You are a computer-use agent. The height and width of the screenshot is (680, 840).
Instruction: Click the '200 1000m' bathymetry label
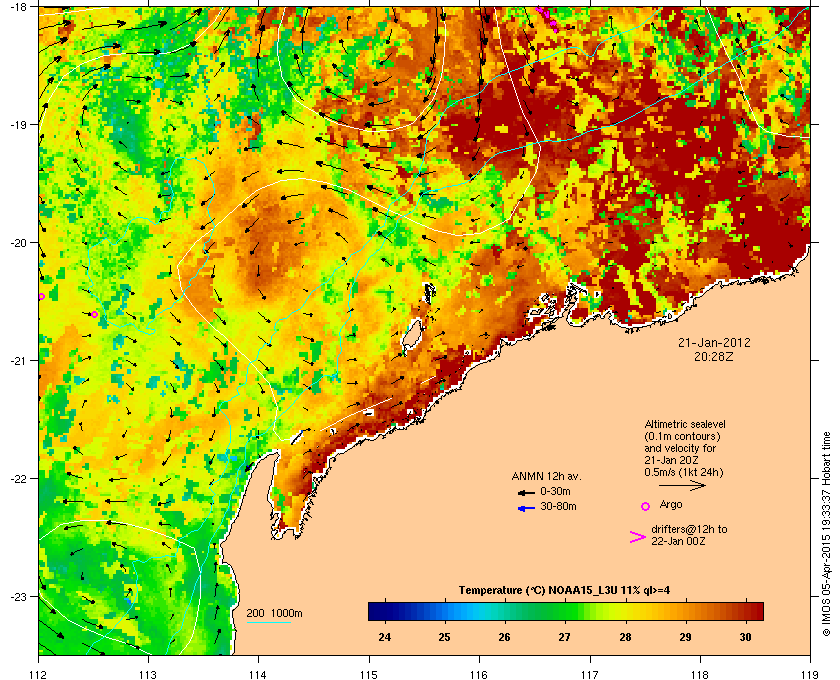[x=274, y=614]
